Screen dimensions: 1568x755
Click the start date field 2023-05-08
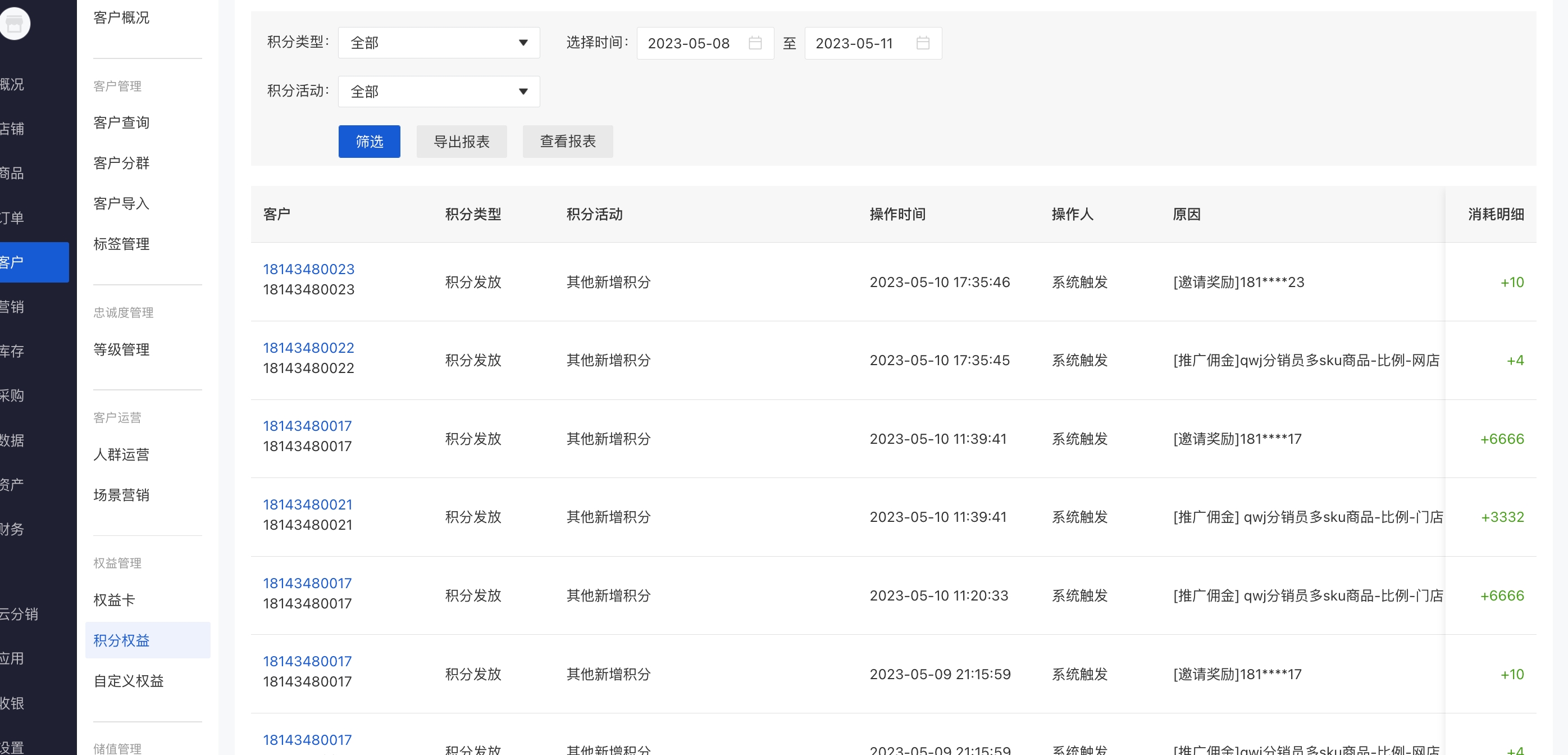click(705, 43)
